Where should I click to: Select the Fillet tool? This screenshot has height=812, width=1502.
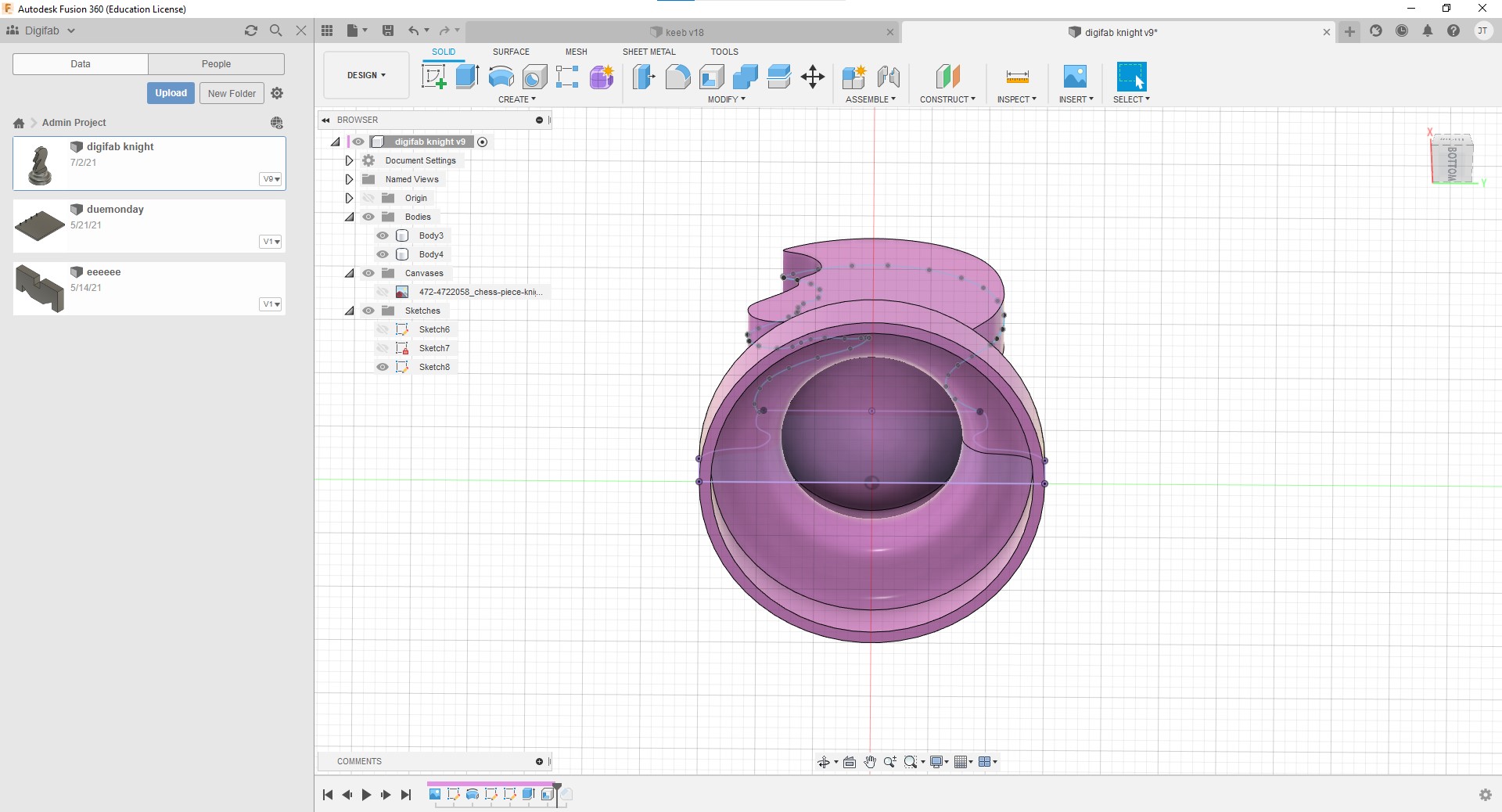[x=677, y=77]
